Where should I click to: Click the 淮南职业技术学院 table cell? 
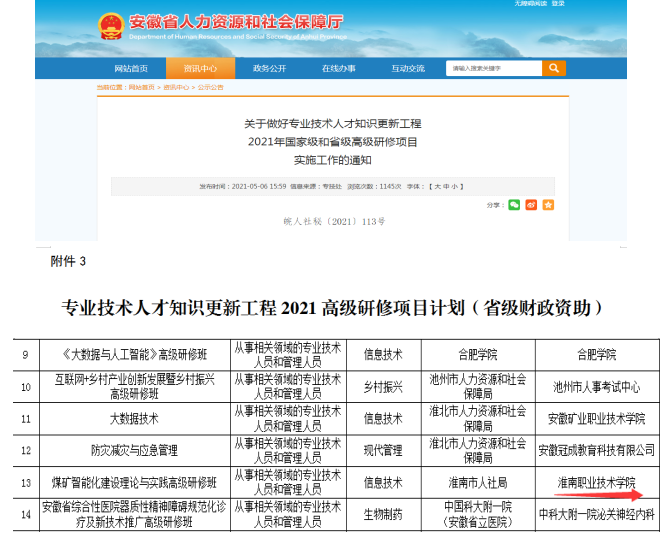tap(596, 482)
